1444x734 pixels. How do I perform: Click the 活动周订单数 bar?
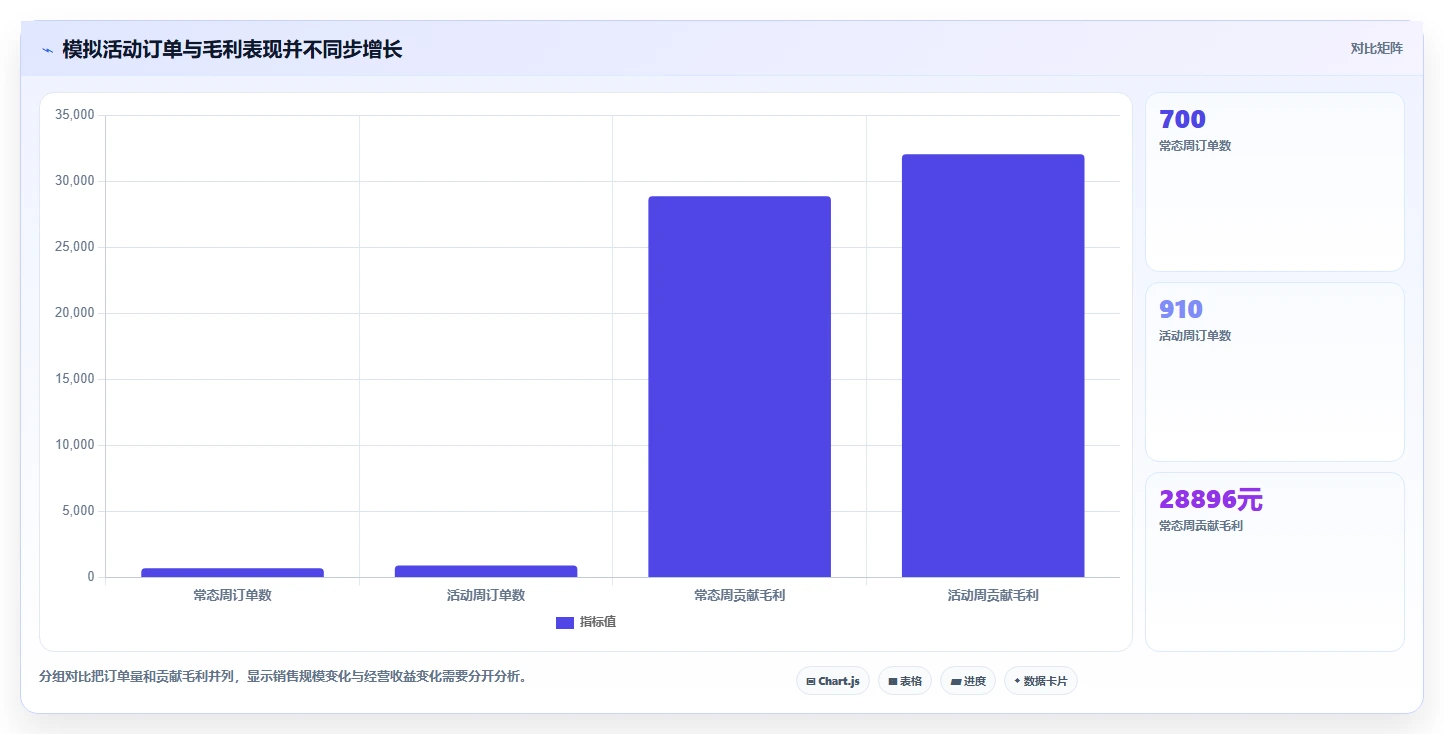point(486,571)
